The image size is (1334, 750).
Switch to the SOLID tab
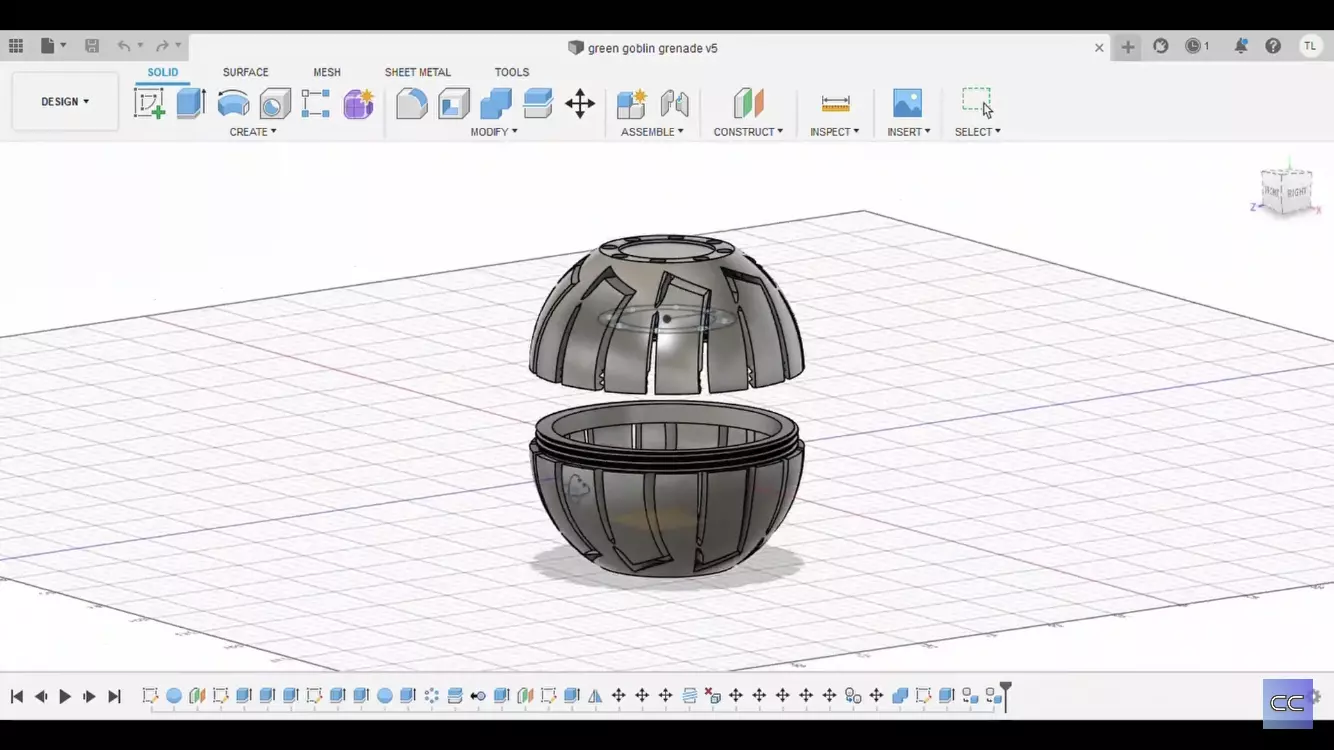(163, 72)
